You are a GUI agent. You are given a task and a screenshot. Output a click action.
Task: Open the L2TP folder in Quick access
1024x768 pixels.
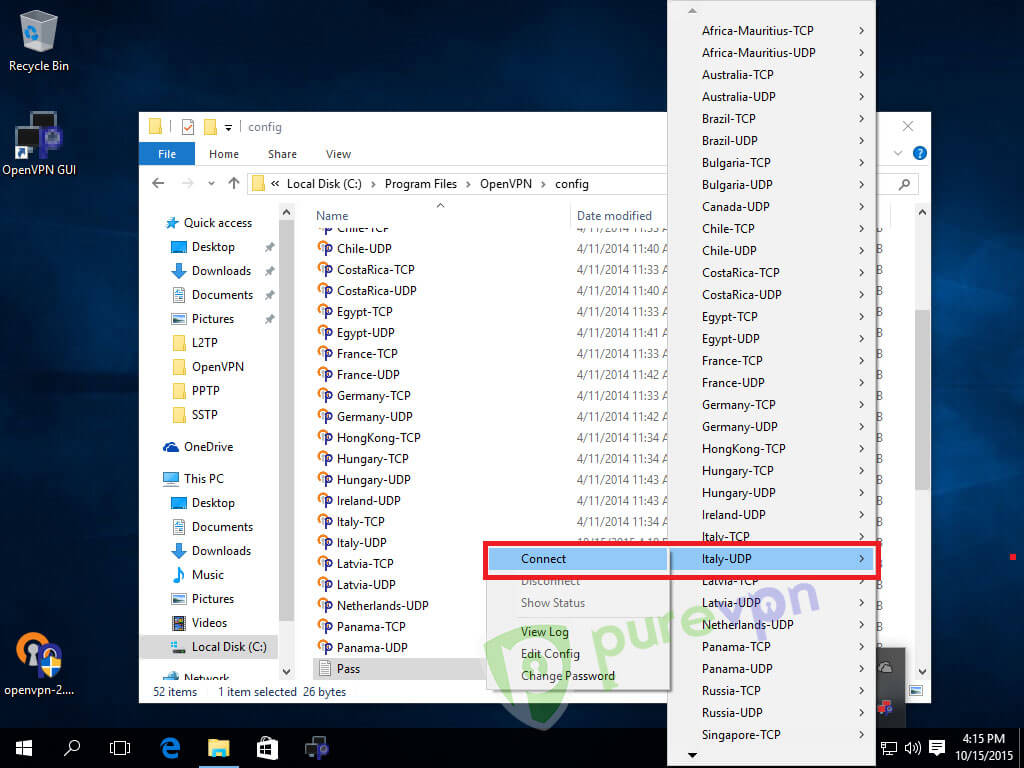195,343
